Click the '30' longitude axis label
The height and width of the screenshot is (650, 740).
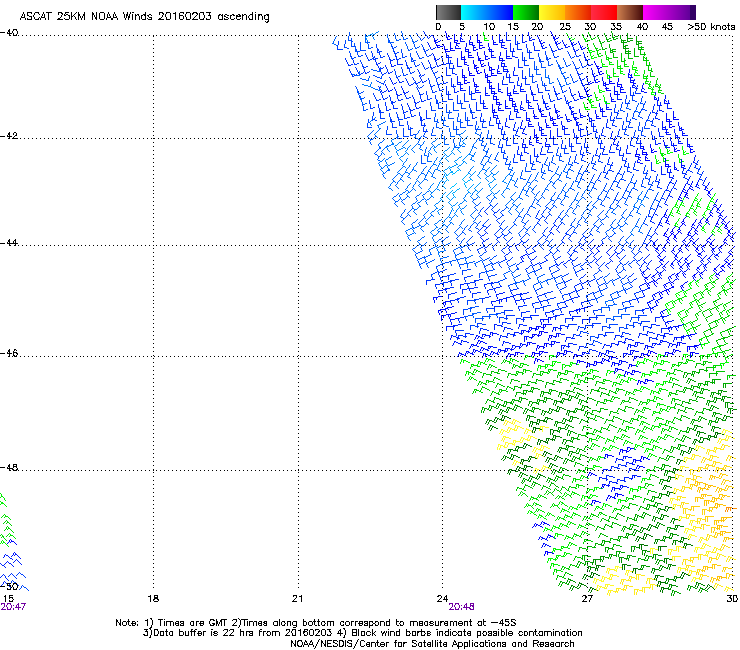click(x=732, y=599)
